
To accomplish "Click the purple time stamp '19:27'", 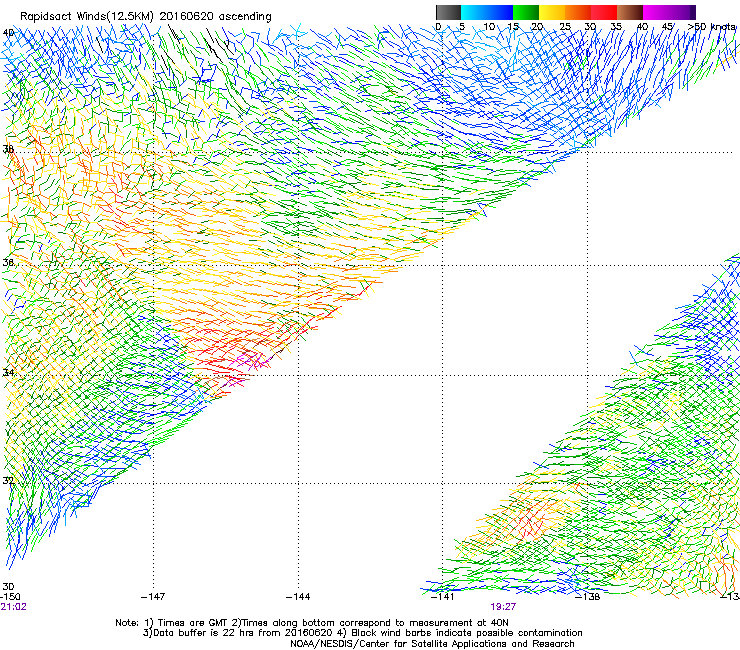I will (x=503, y=607).
